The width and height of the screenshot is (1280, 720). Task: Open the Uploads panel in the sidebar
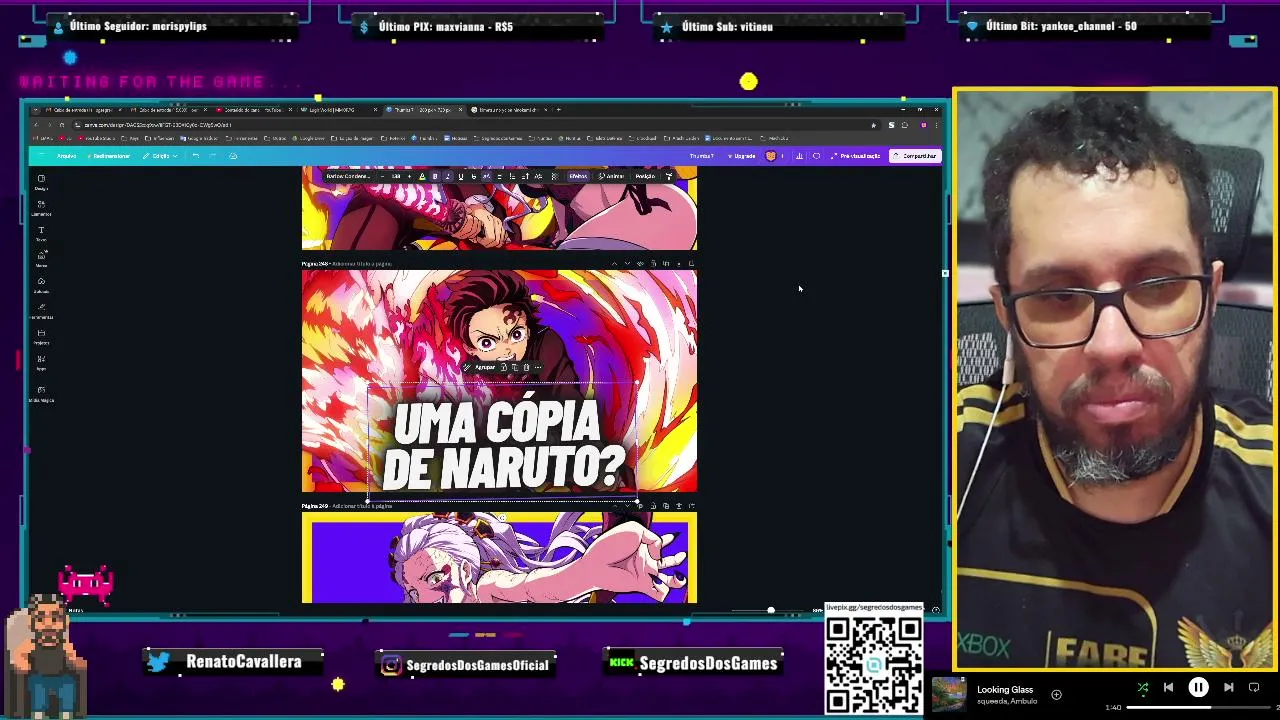41,284
